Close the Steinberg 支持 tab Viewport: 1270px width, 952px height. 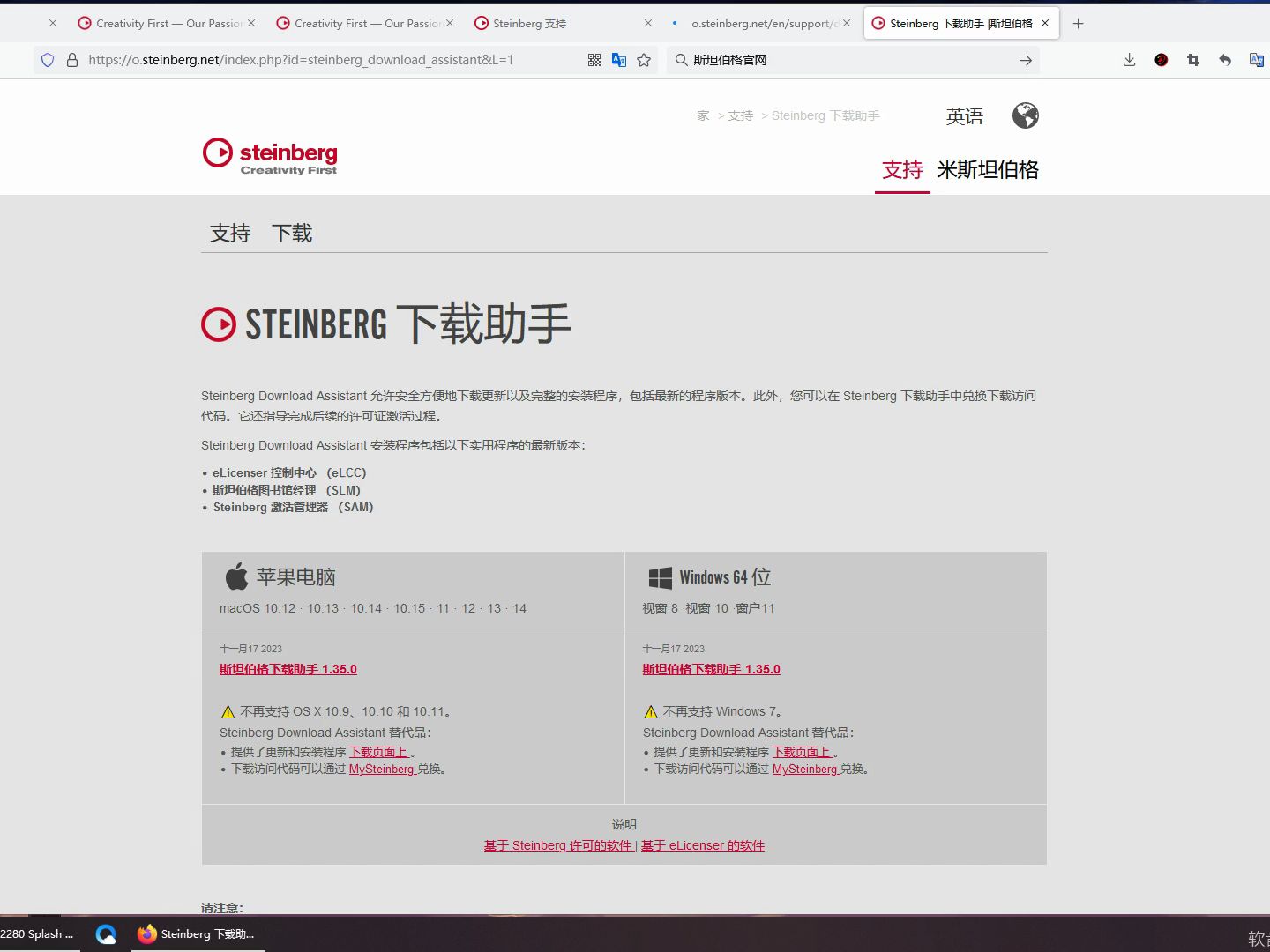(x=648, y=24)
